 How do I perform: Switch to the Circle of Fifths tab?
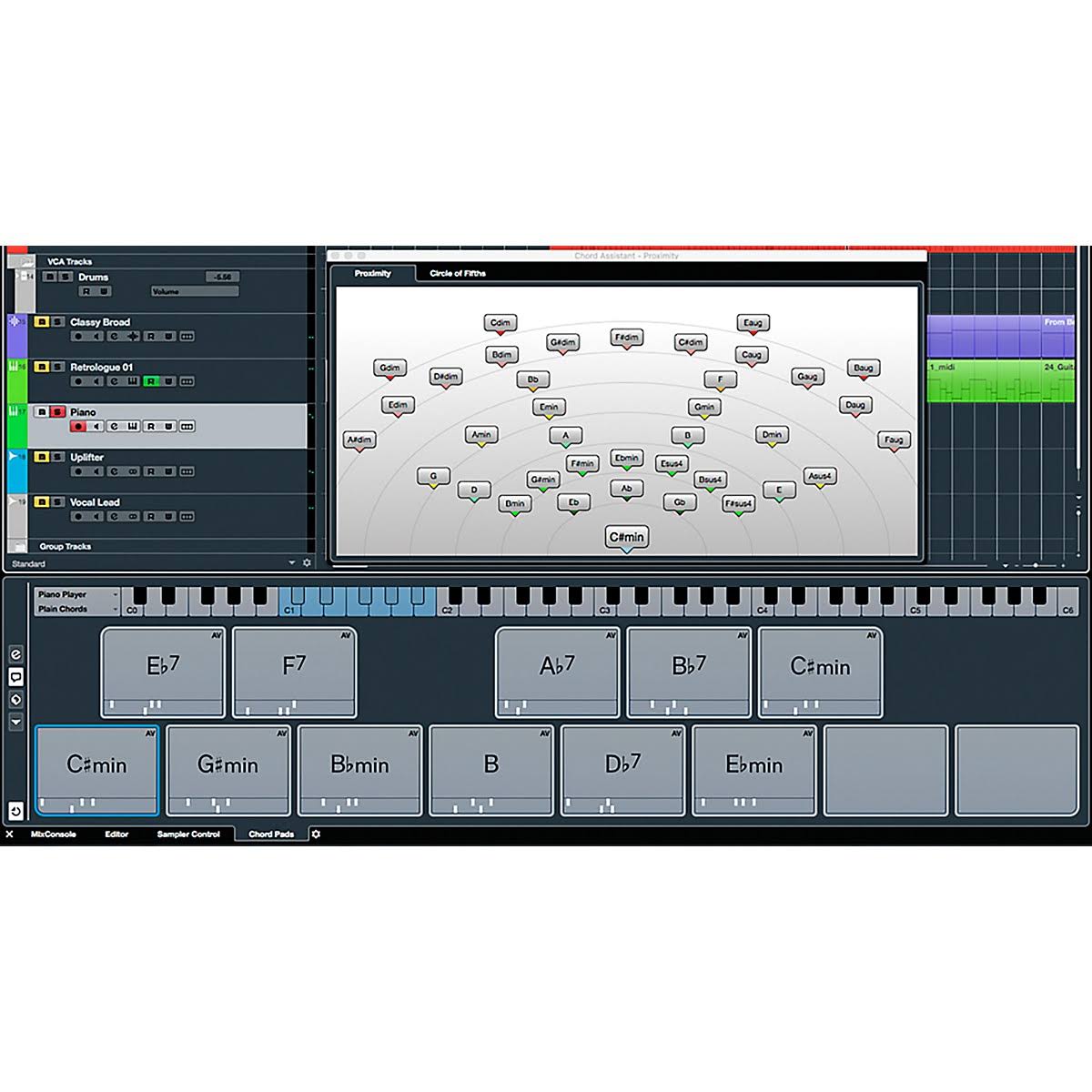coord(460,273)
